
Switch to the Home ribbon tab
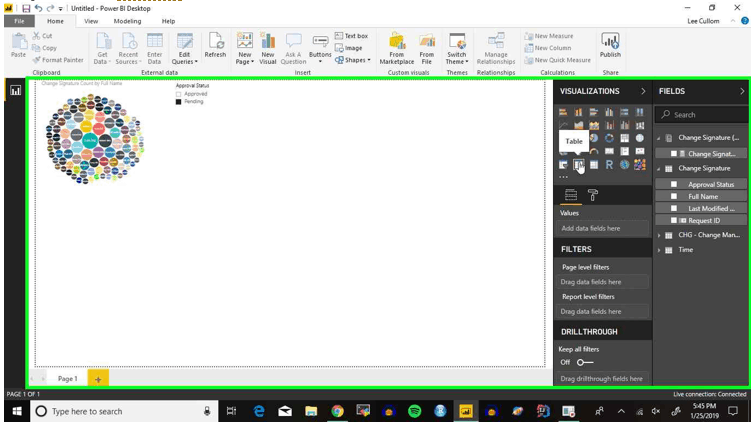coord(55,21)
